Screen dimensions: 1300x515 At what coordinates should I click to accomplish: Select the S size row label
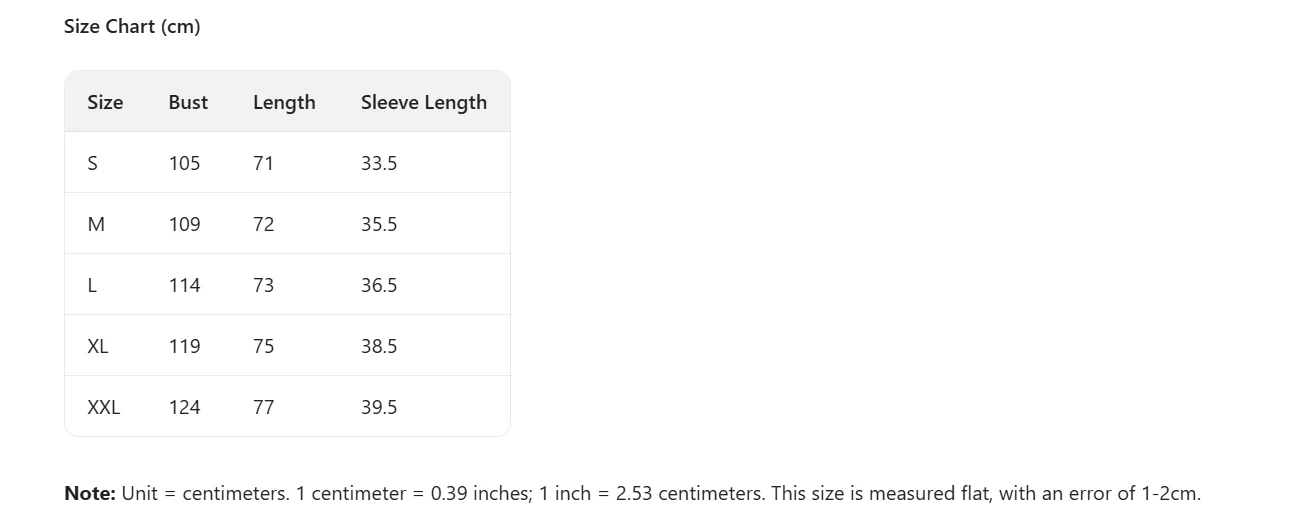(x=93, y=163)
